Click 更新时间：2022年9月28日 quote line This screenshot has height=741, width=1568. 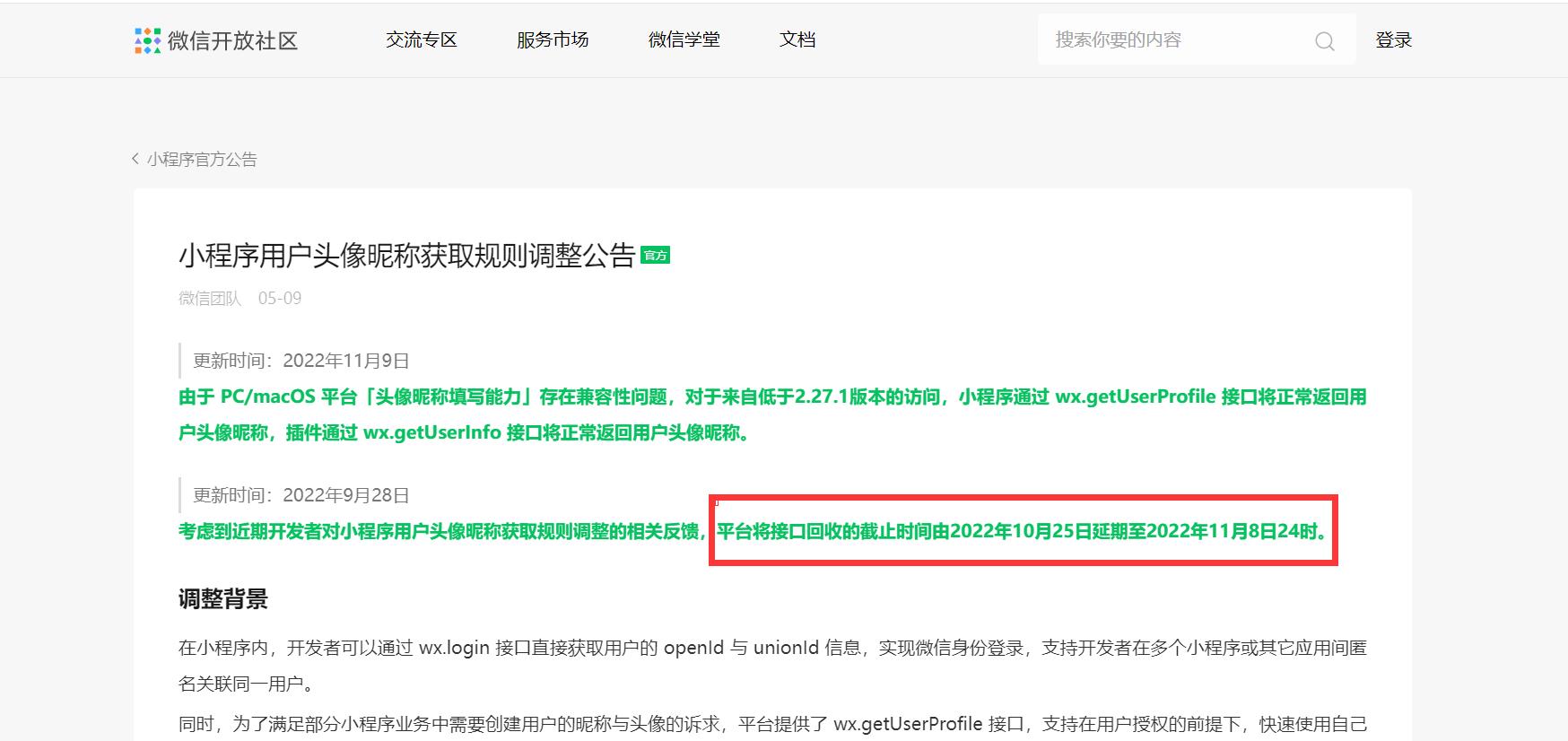(x=301, y=495)
